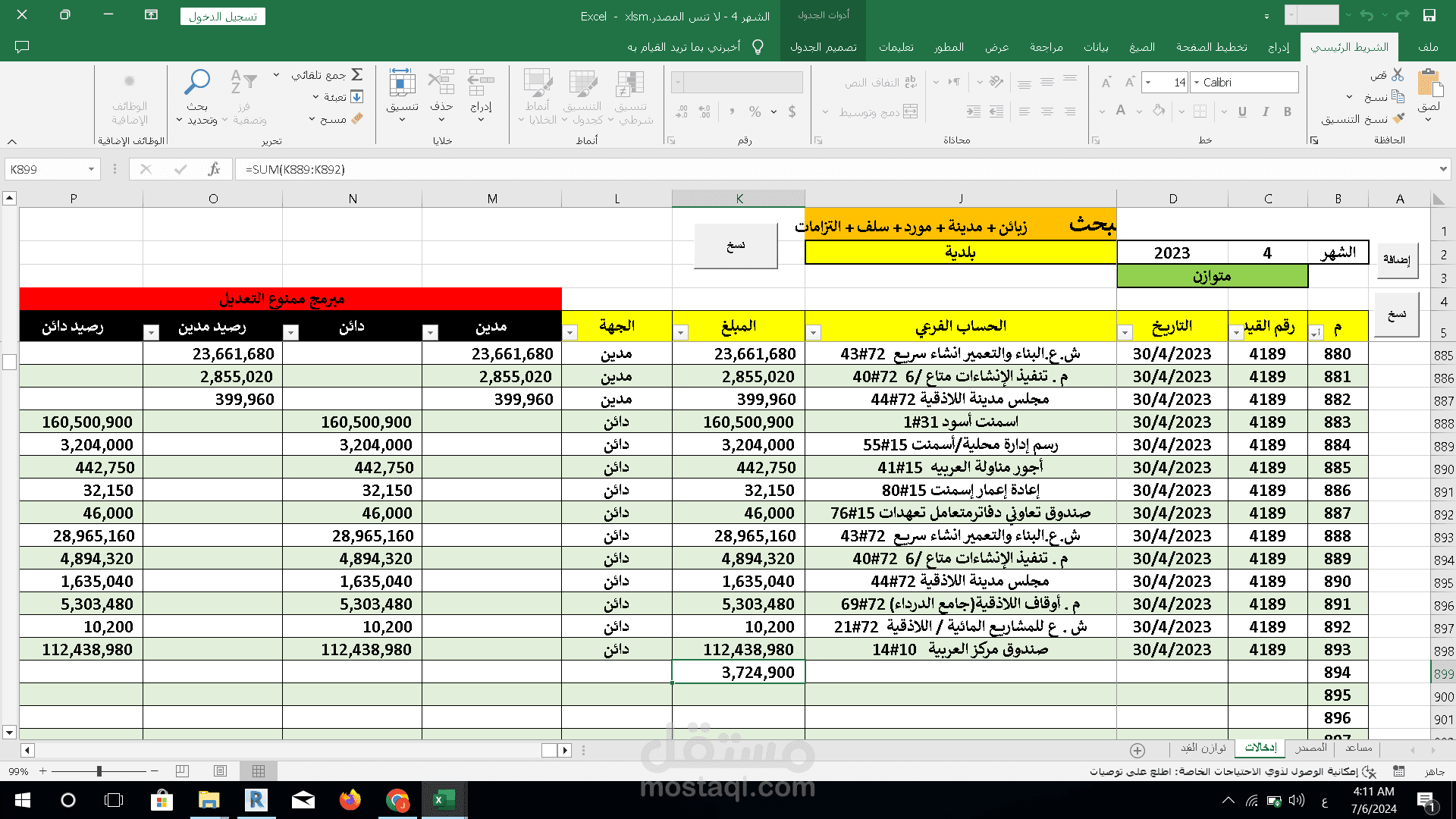This screenshot has width=1456, height=819.
Task: Click Cell Styles (أنماط الخلايا) icon
Action: click(x=538, y=83)
